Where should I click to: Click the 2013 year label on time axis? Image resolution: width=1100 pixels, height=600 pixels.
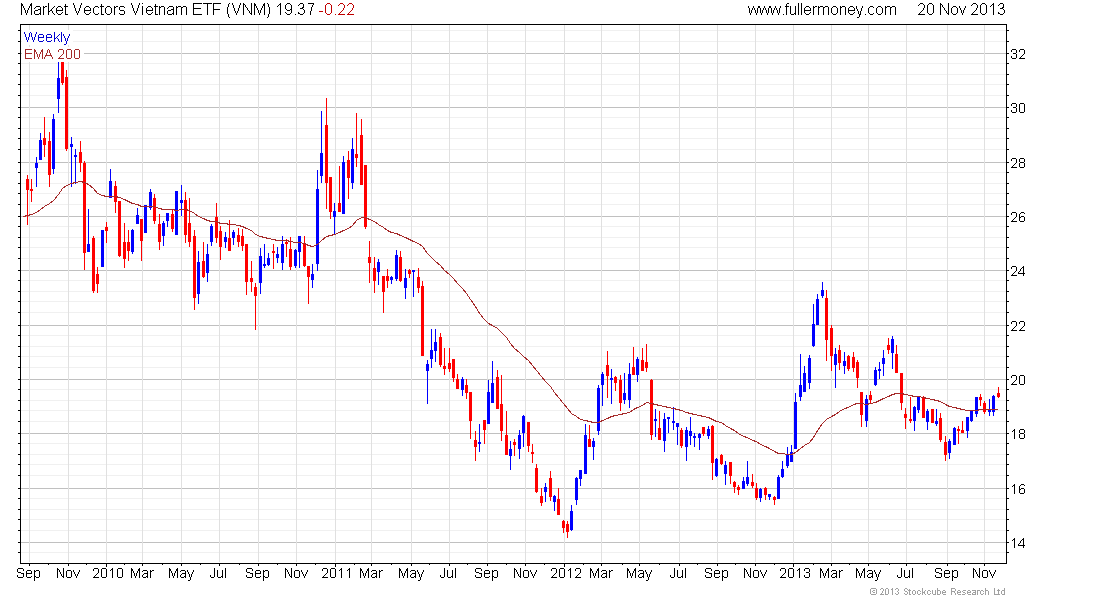(794, 573)
